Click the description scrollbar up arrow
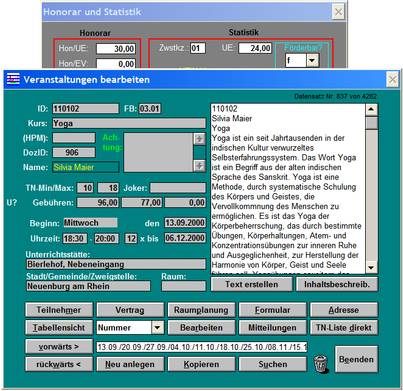This screenshot has height=391, width=403. coord(371,110)
